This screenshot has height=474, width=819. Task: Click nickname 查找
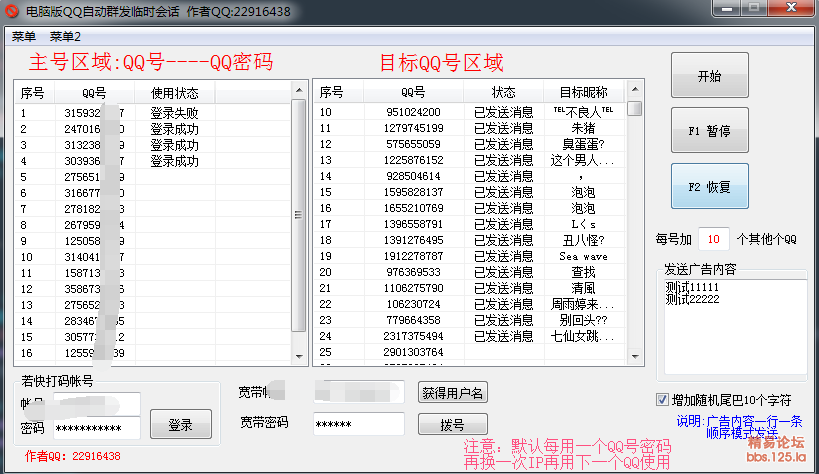click(583, 272)
